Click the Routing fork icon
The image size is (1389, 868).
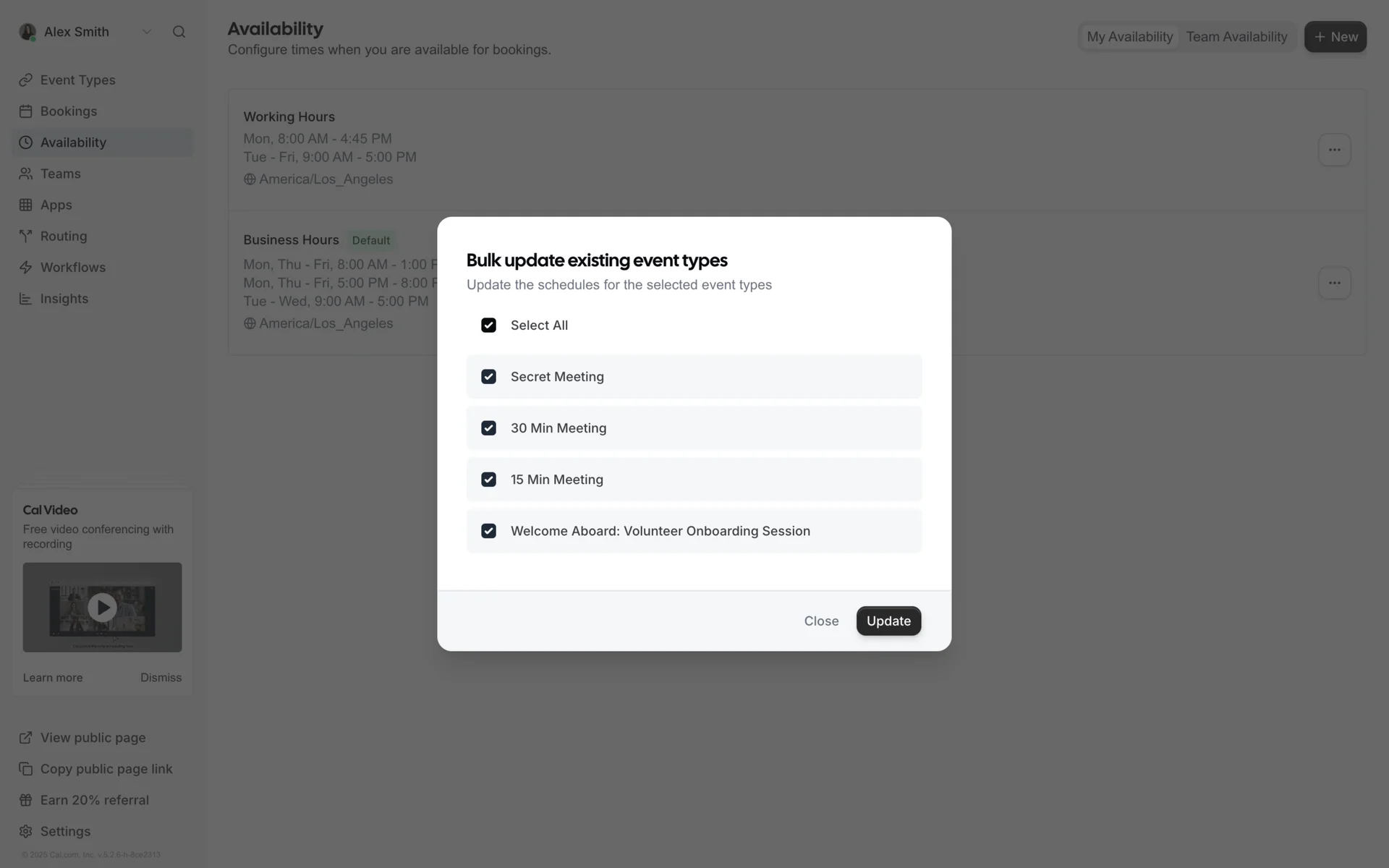coord(26,237)
